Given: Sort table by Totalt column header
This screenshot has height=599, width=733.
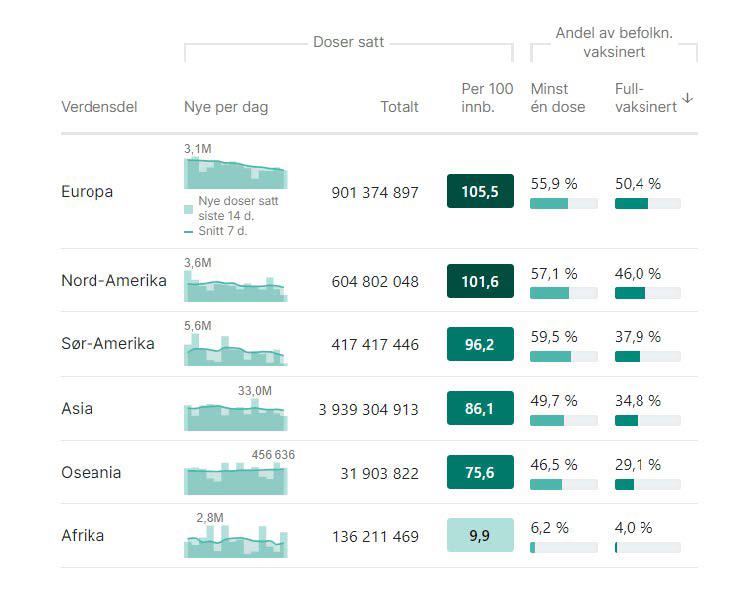Looking at the screenshot, I should [x=399, y=107].
